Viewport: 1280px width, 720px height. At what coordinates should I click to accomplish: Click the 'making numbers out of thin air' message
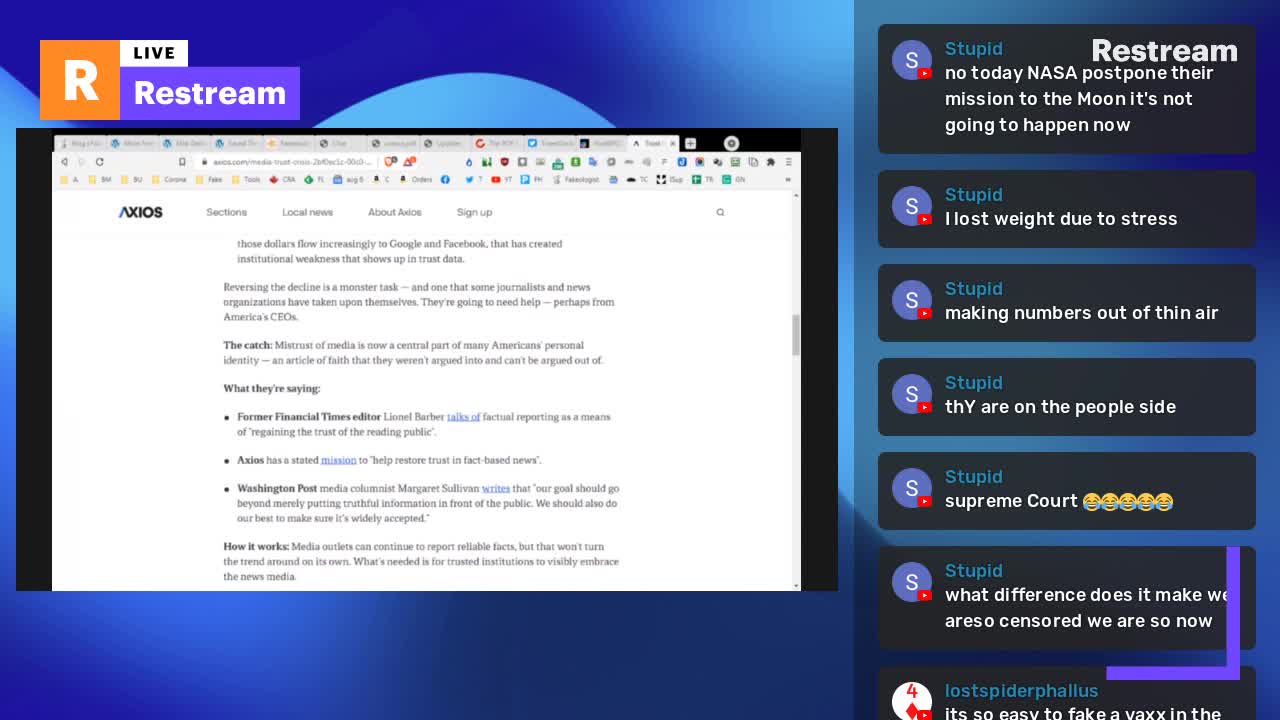[x=1067, y=302]
